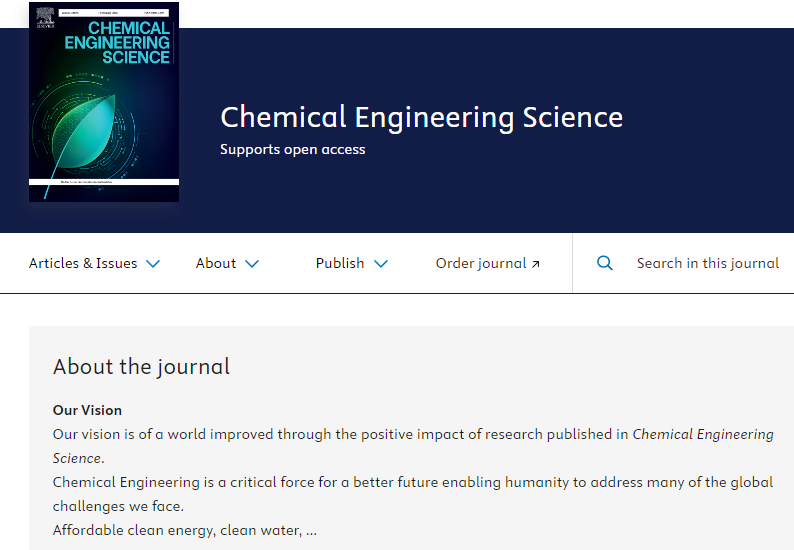The height and width of the screenshot is (550, 794).
Task: Click the Supports open access text
Action: pyautogui.click(x=293, y=149)
